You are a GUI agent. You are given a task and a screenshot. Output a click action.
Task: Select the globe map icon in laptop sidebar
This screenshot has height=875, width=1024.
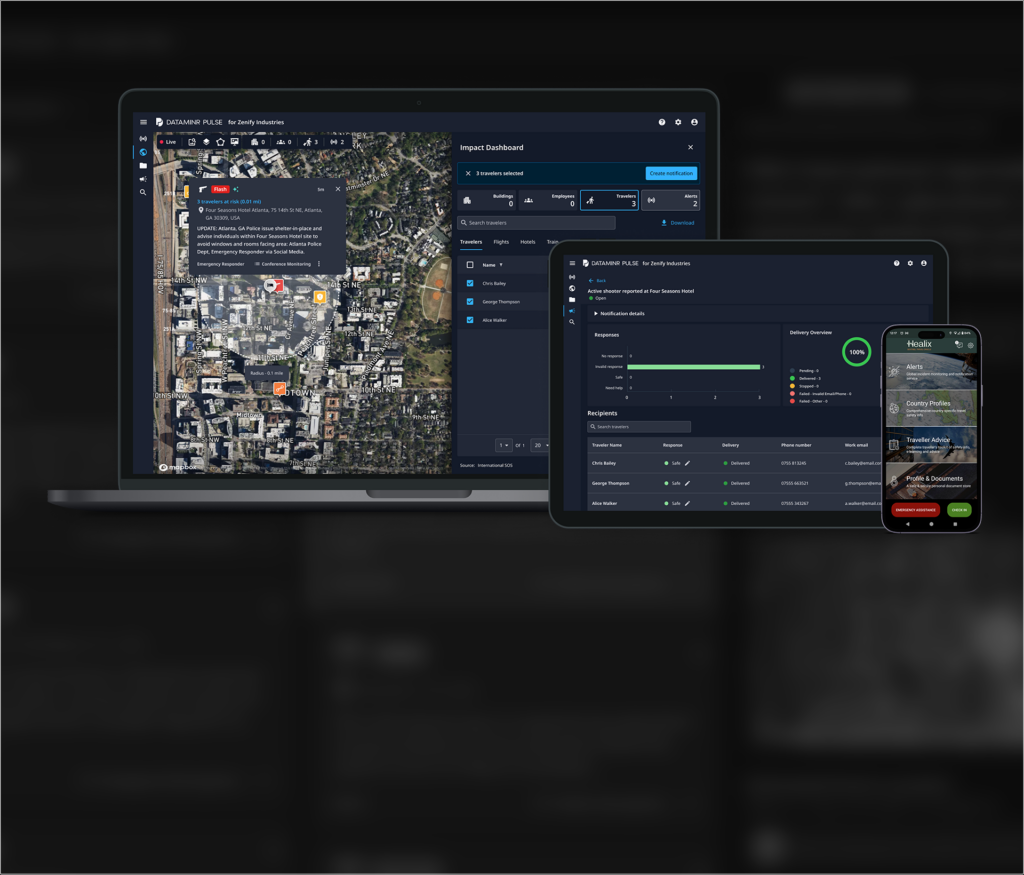coord(143,152)
